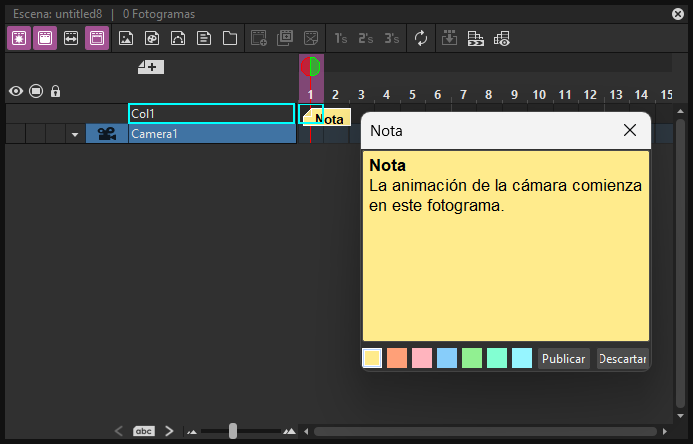Click inside the yellow note text area
The image size is (693, 444).
506,246
